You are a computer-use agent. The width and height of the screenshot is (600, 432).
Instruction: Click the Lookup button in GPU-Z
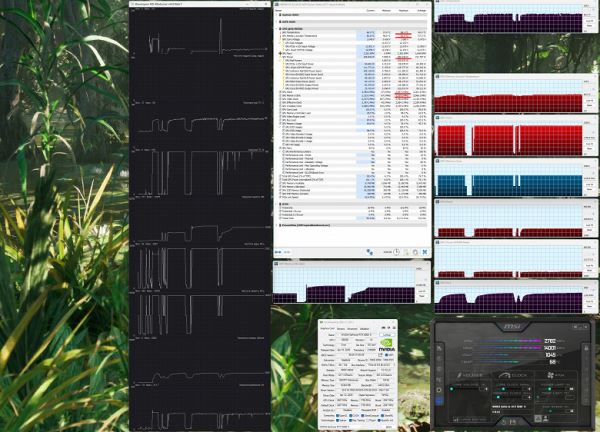pyautogui.click(x=387, y=335)
